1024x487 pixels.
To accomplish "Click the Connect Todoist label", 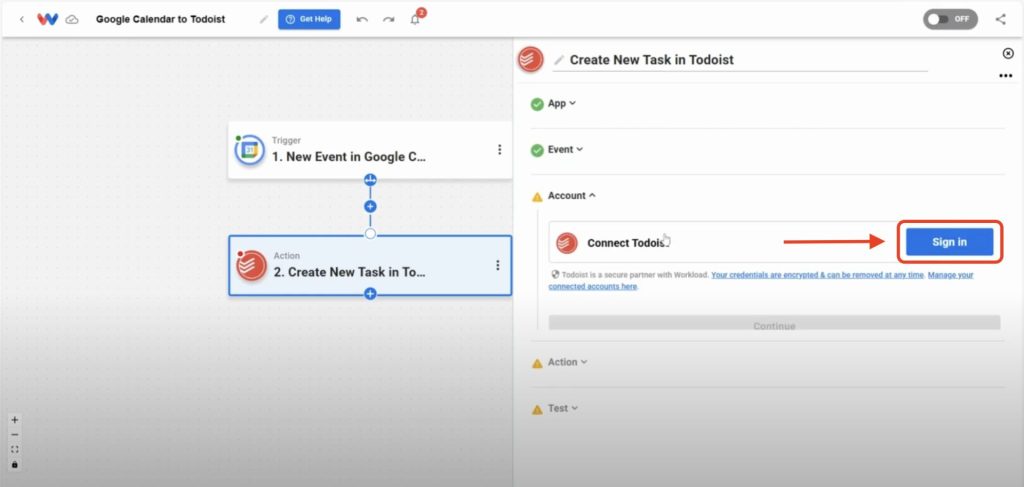I will pos(628,243).
